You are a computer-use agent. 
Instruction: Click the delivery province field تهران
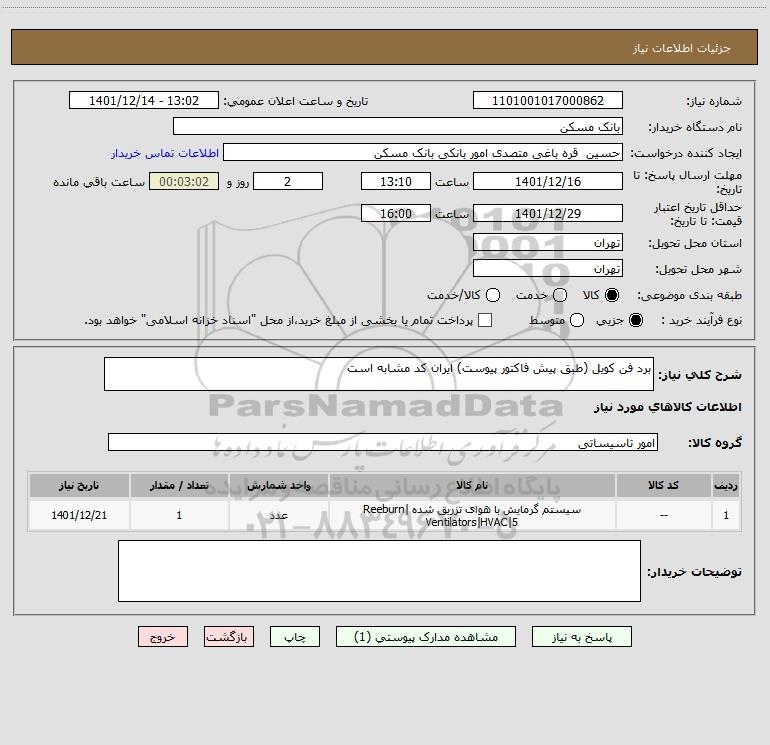click(x=548, y=242)
